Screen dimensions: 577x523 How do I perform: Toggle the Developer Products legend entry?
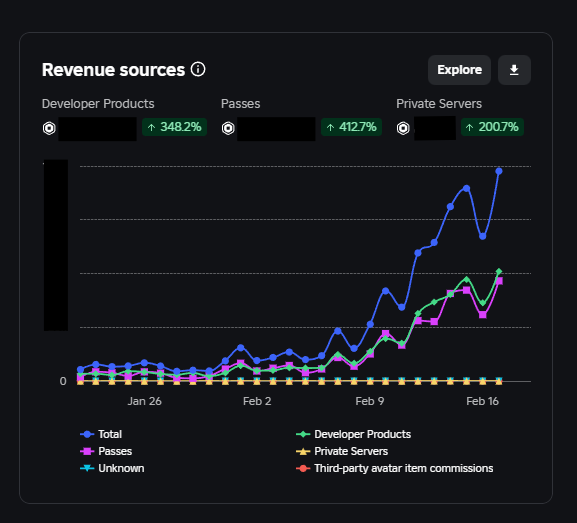(353, 434)
